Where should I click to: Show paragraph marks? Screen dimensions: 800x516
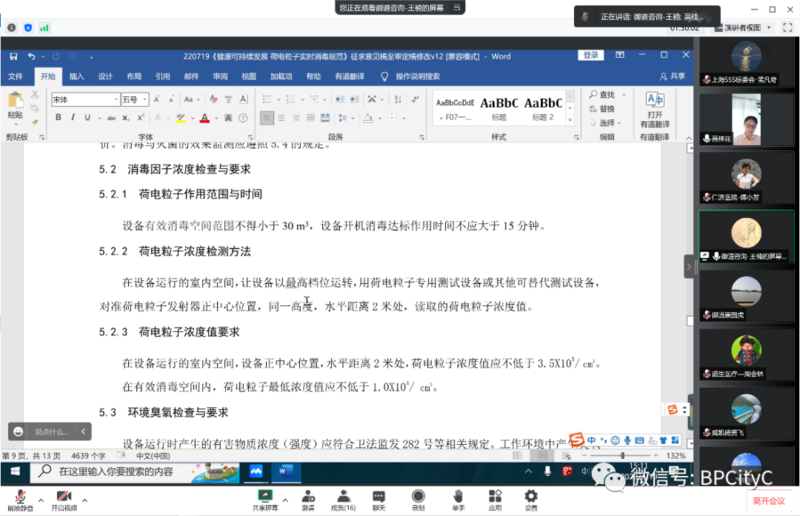pos(415,99)
